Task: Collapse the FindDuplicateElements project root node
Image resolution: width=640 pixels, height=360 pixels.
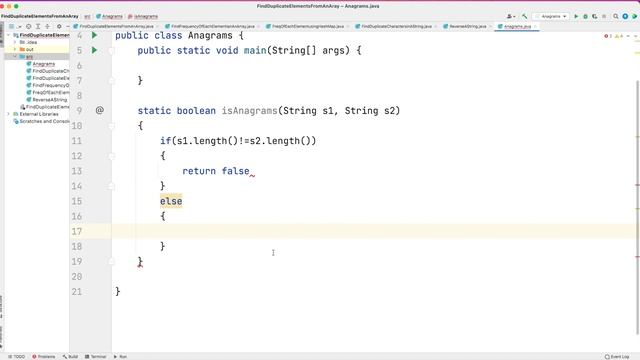Action: 9,35
